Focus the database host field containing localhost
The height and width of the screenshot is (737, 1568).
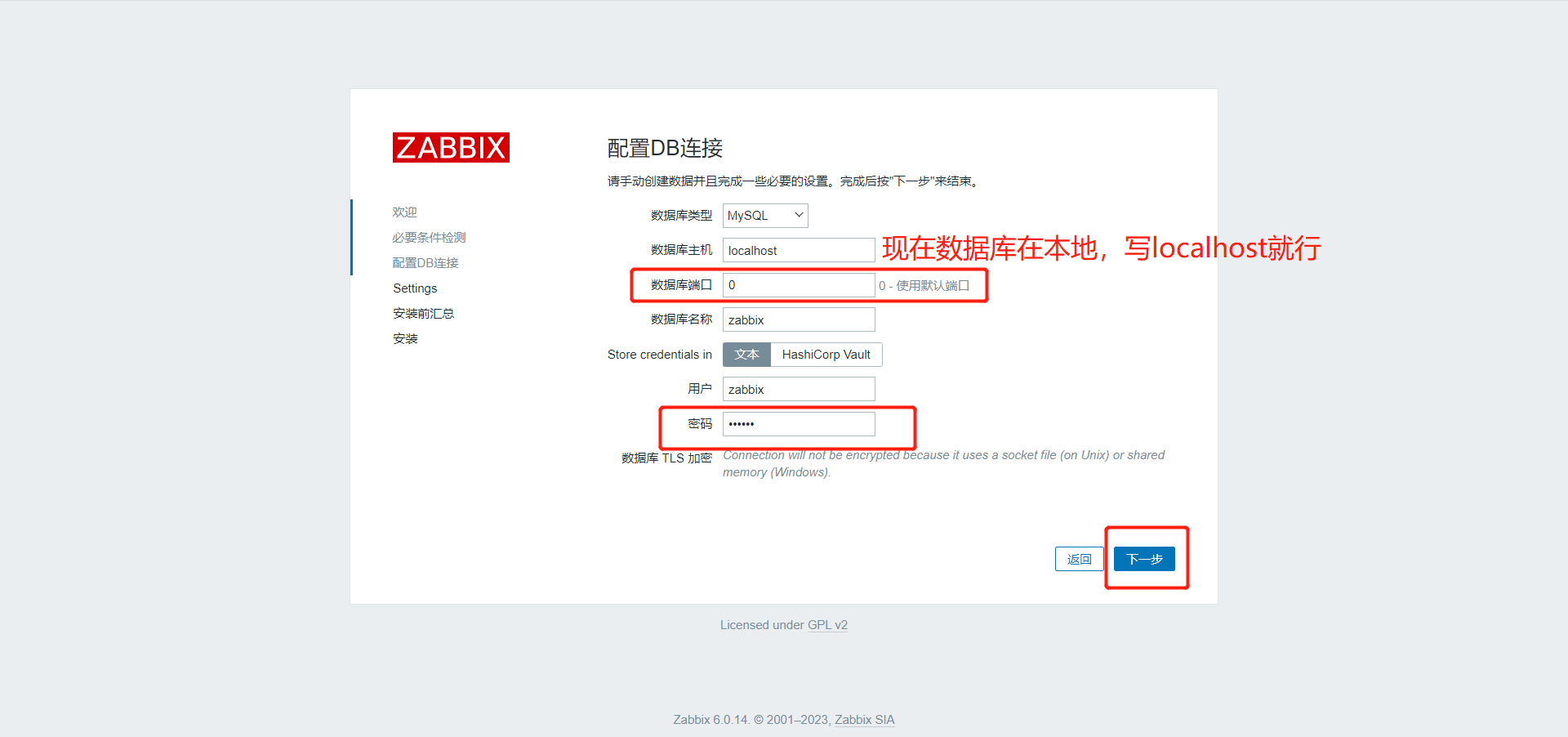coord(799,251)
